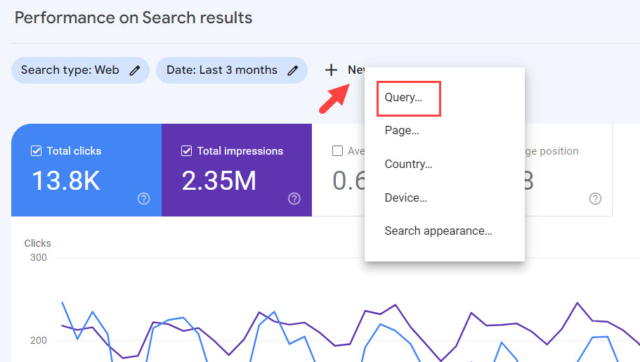Edit the Date: Last 3 months filter
This screenshot has height=362, width=640.
point(292,71)
